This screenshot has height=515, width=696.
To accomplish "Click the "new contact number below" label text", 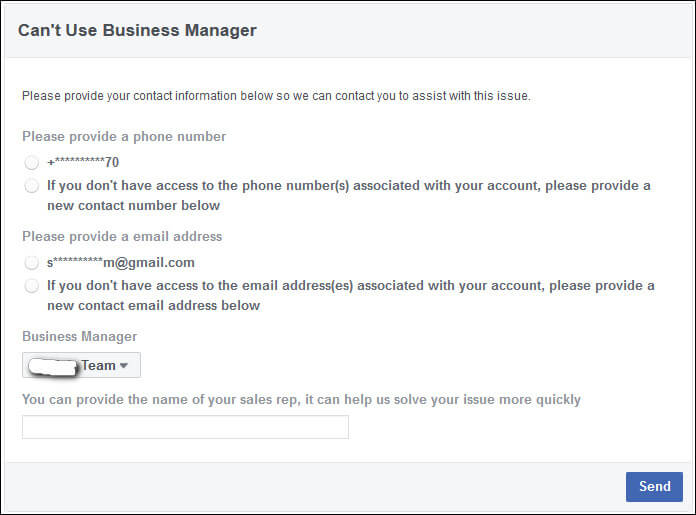I will tap(133, 205).
